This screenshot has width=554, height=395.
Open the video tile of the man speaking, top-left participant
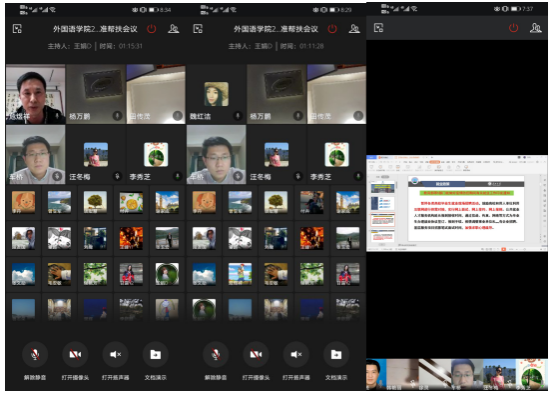(36, 94)
